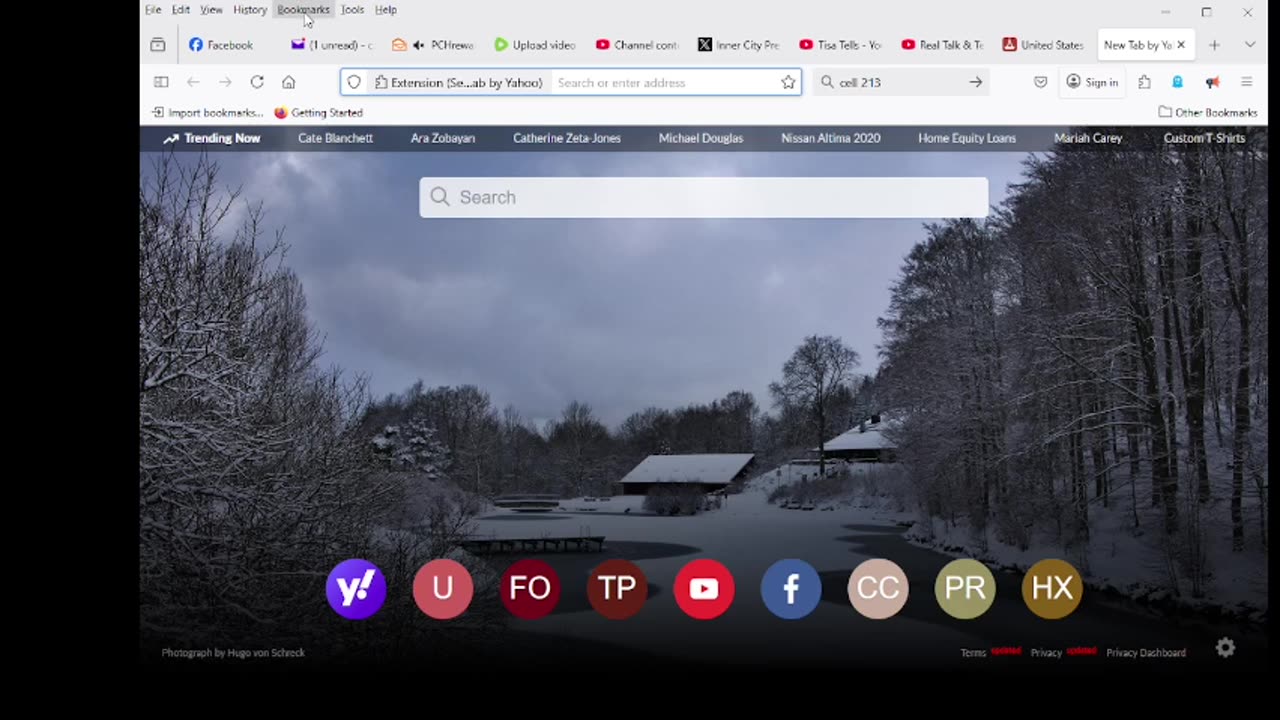This screenshot has height=720, width=1280.
Task: Open trending topic Ara Zobayan
Action: 443,138
